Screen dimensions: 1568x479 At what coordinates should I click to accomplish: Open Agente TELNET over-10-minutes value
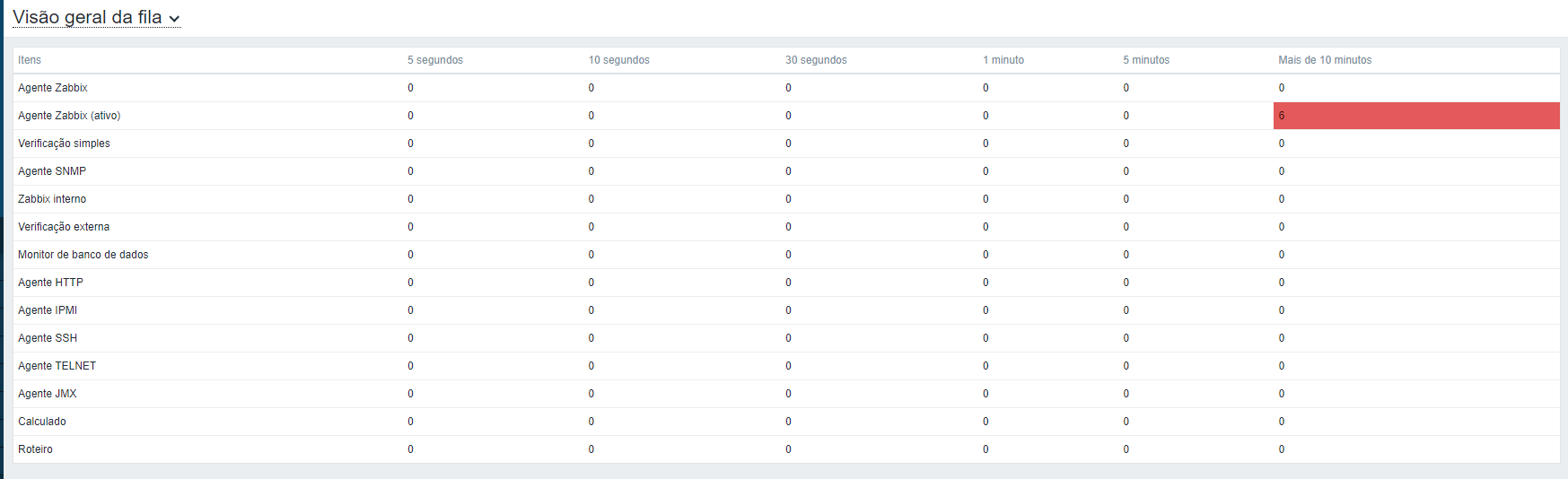[x=1282, y=366]
